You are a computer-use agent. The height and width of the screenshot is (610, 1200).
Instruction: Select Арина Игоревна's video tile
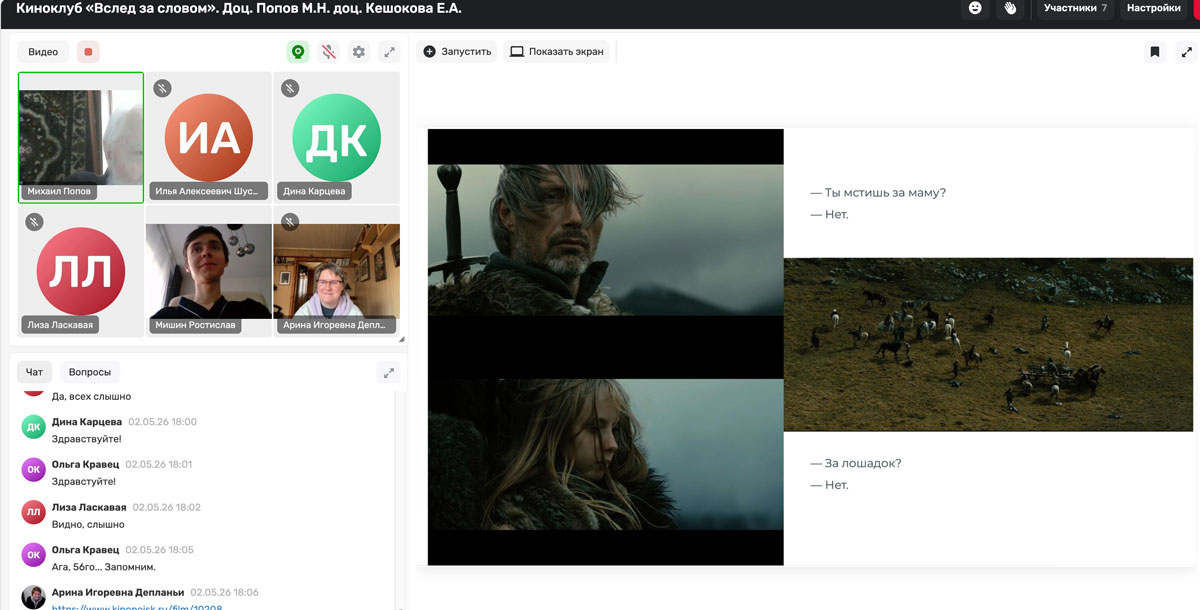(x=336, y=271)
